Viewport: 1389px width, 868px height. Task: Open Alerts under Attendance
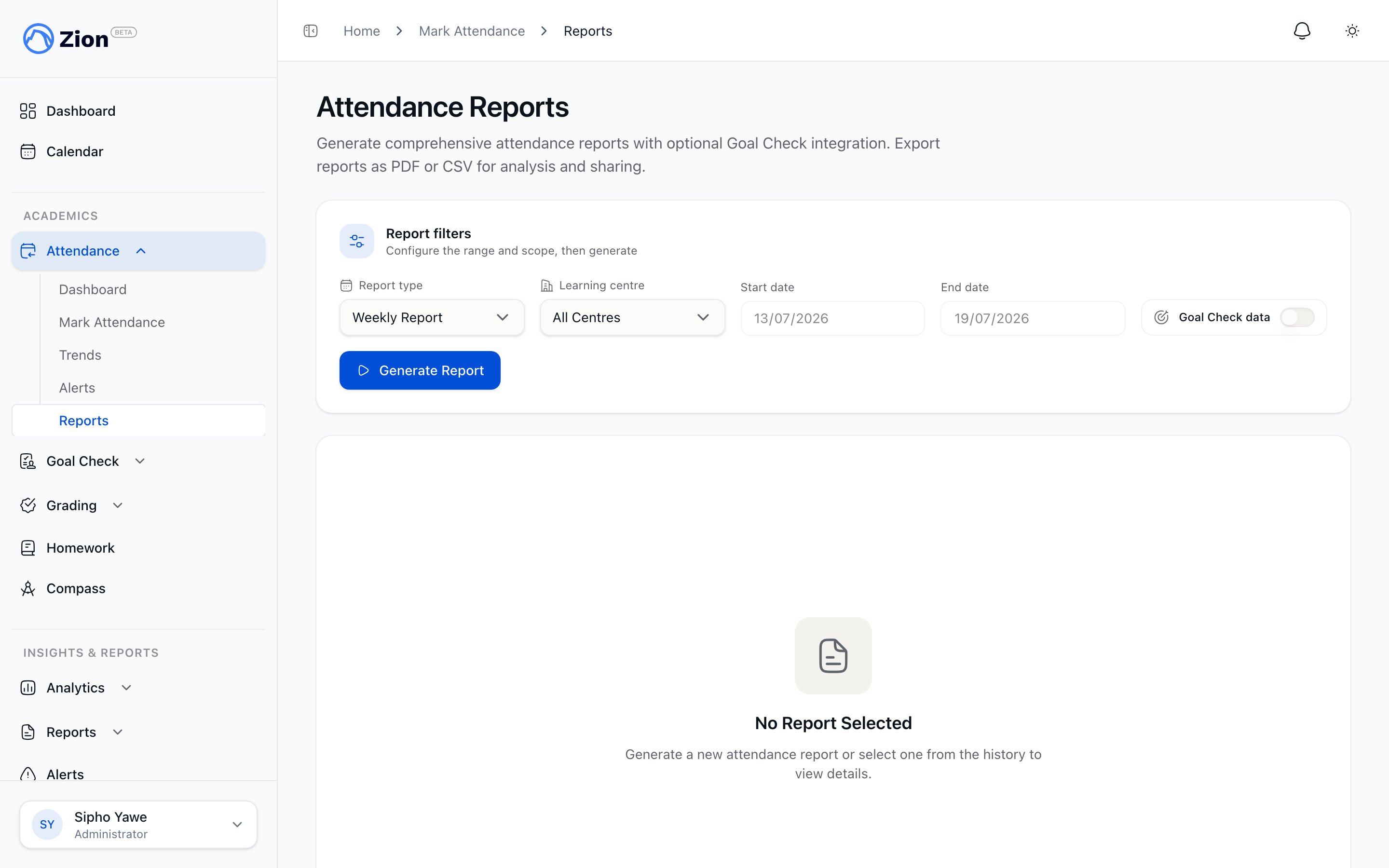[77, 388]
